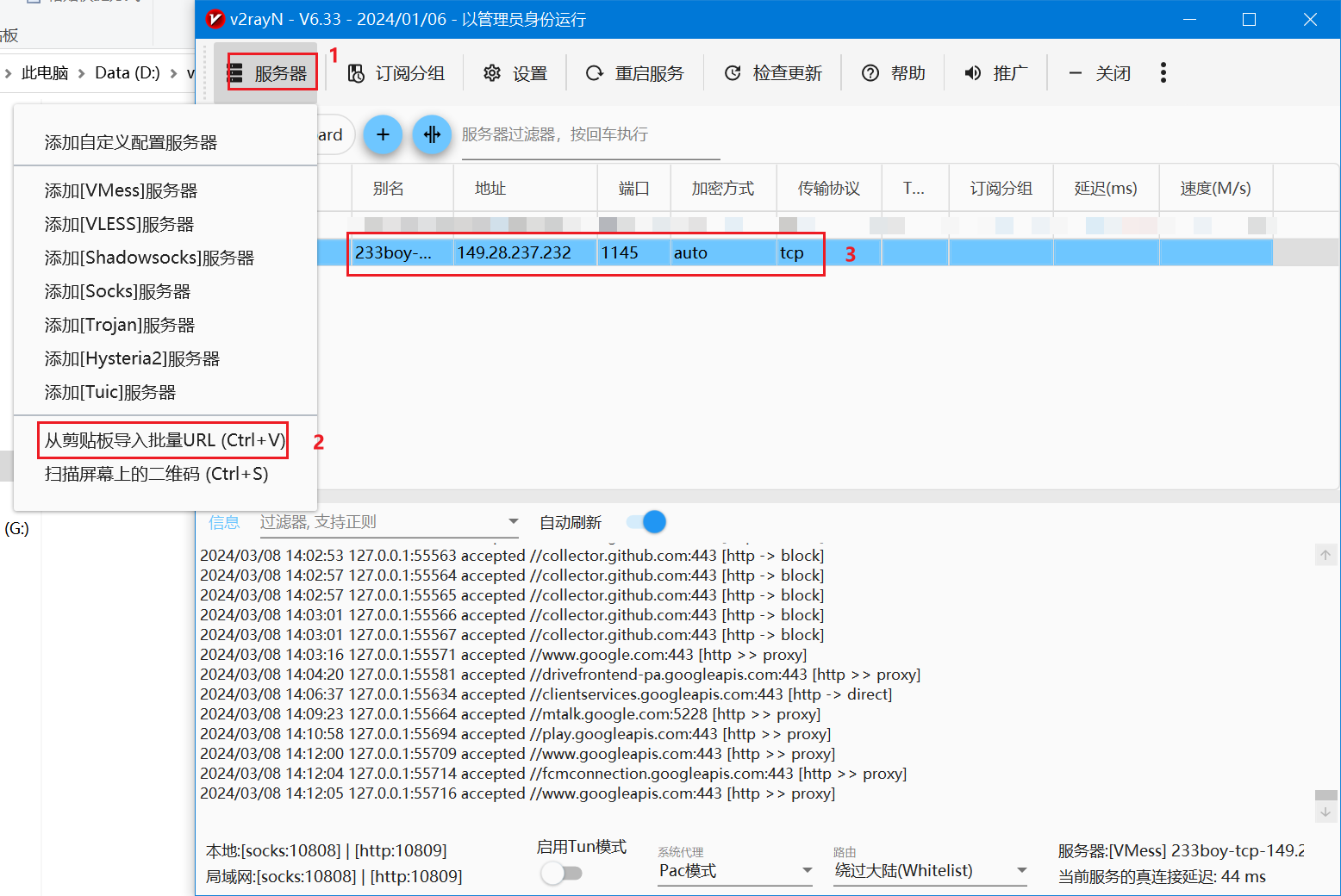The height and width of the screenshot is (896, 1341).
Task: Click 此电脑 in Explorer breadcrumb
Action: pos(45,73)
